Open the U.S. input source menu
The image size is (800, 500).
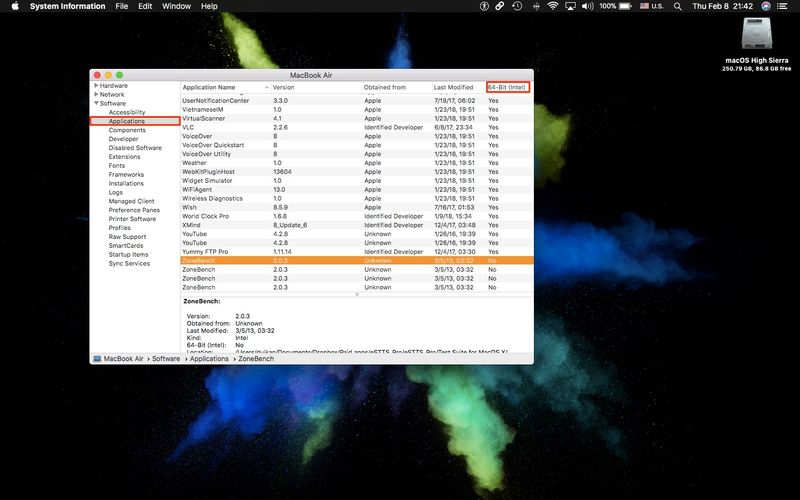652,6
